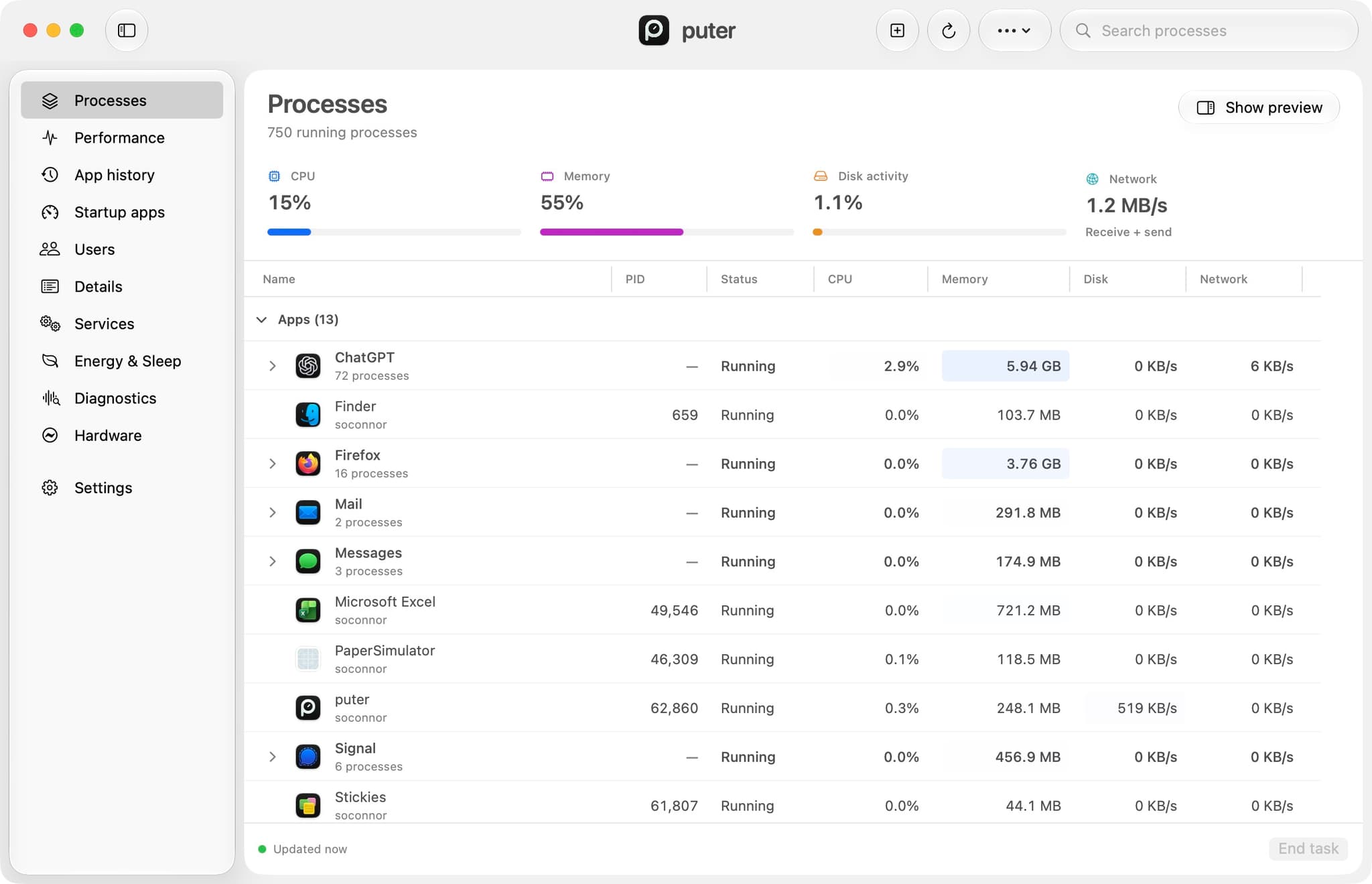Click the Performance pulse icon
Image resolution: width=1372 pixels, height=884 pixels.
50,137
